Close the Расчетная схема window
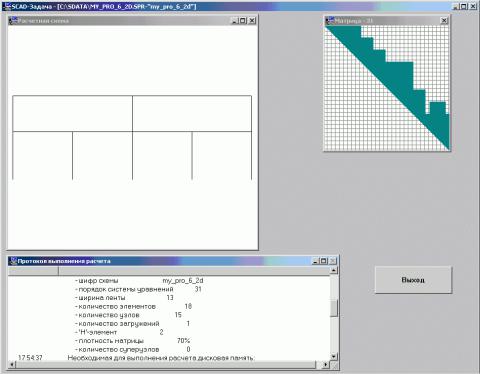The width and height of the screenshot is (480, 374). [x=252, y=21]
